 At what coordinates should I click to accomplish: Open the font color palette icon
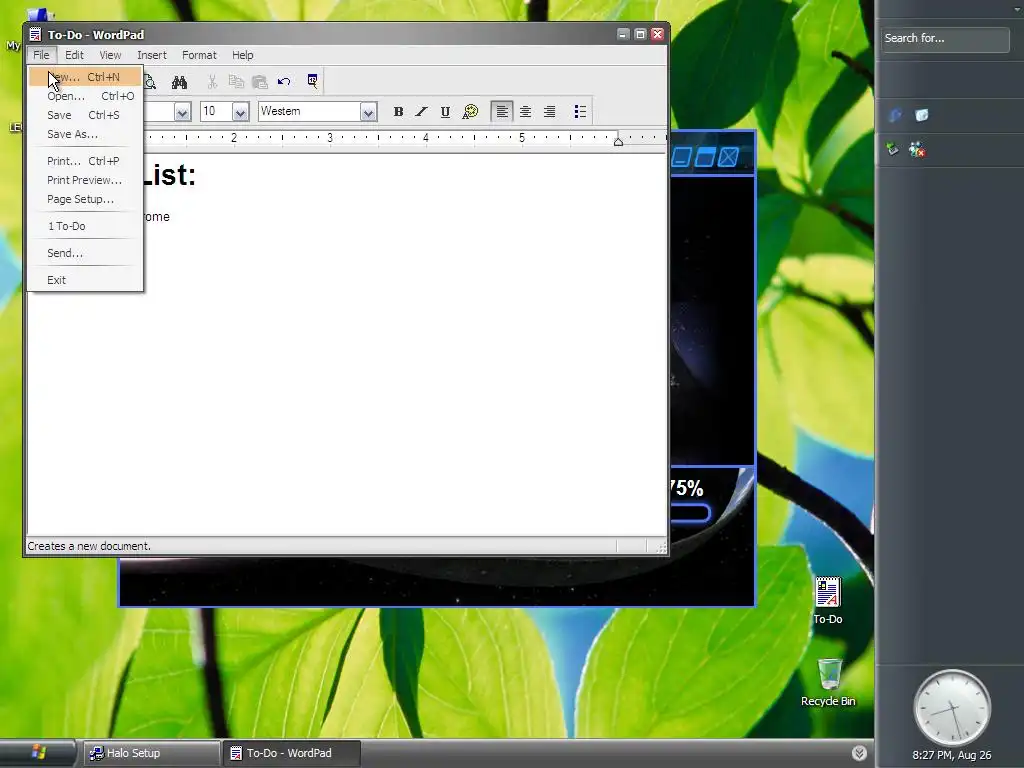click(470, 112)
